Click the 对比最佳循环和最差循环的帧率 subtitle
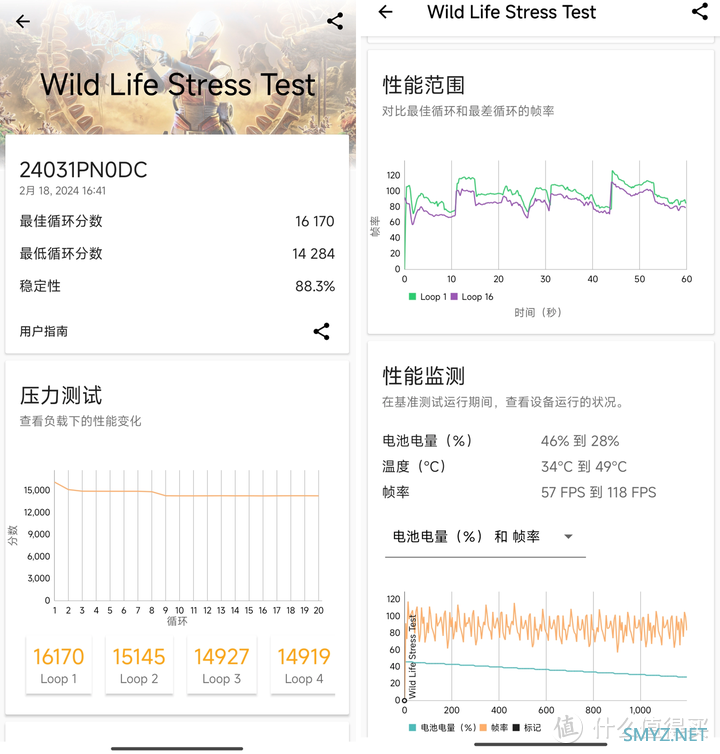The image size is (720, 754). tap(468, 111)
